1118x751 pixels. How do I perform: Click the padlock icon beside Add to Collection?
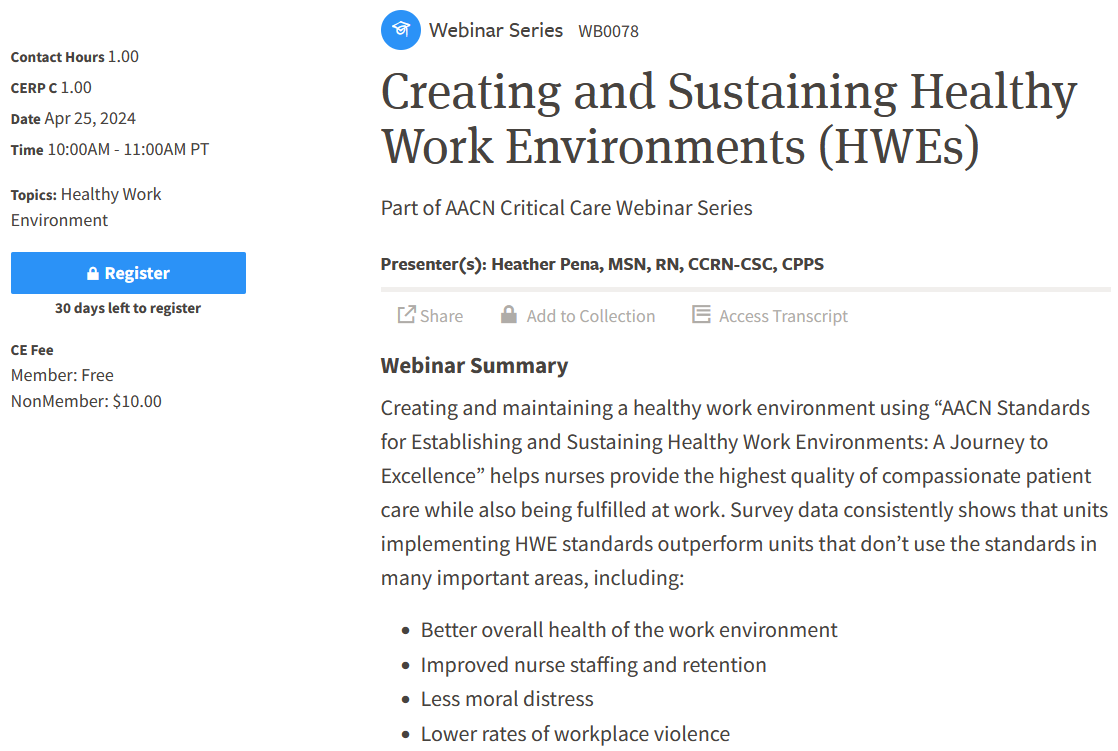click(509, 314)
